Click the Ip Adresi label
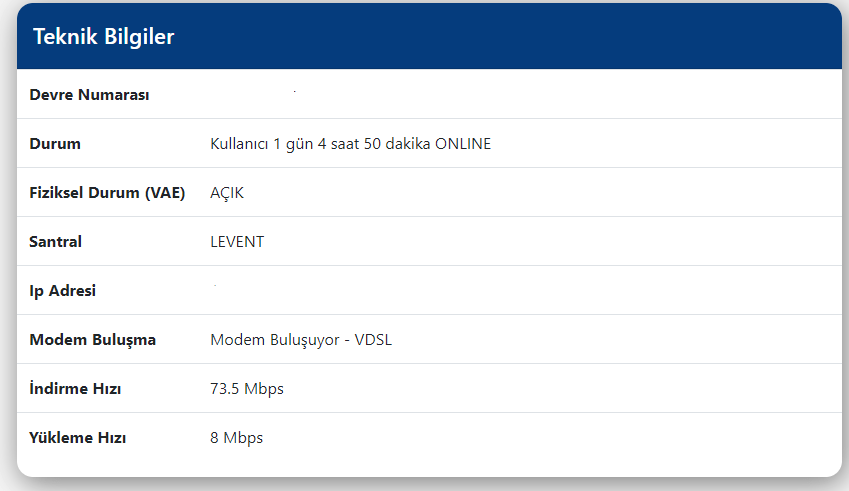Screen dimensions: 849x491 pos(63,291)
